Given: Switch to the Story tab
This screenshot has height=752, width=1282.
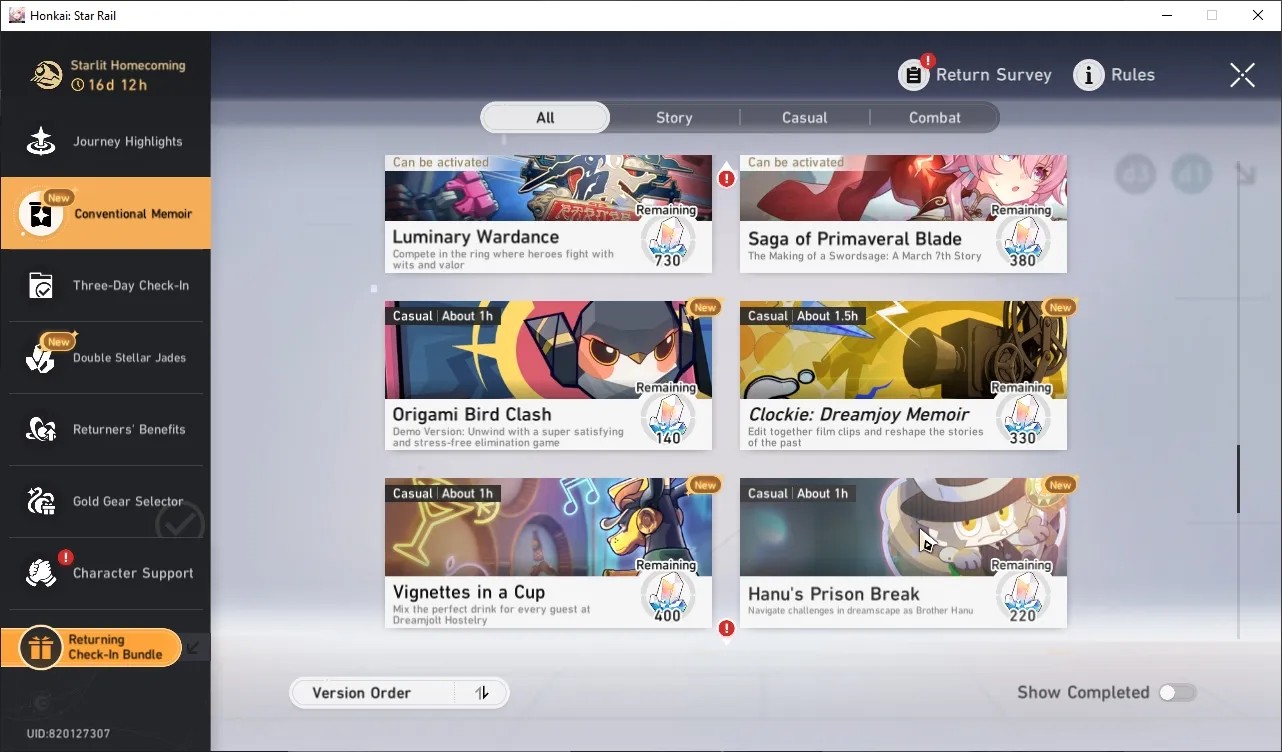Looking at the screenshot, I should coord(674,118).
